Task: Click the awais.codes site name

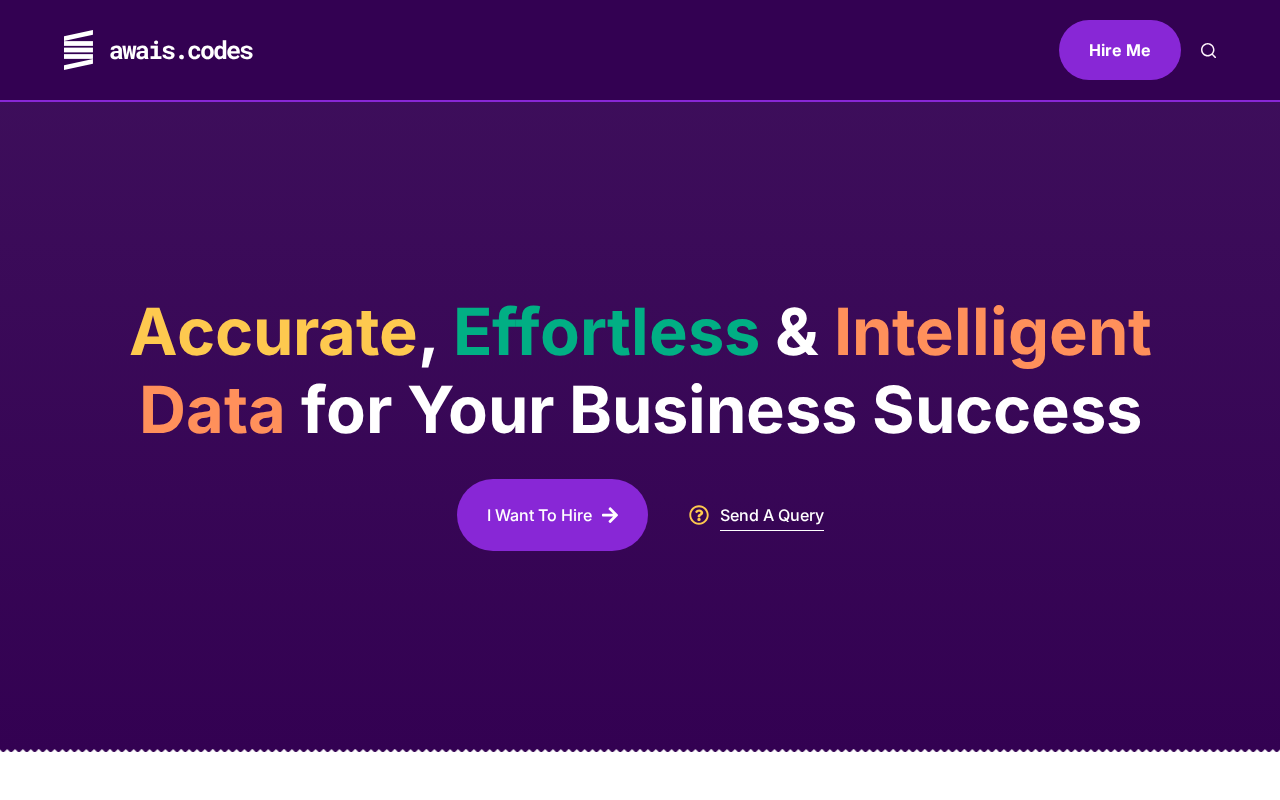Action: click(181, 50)
